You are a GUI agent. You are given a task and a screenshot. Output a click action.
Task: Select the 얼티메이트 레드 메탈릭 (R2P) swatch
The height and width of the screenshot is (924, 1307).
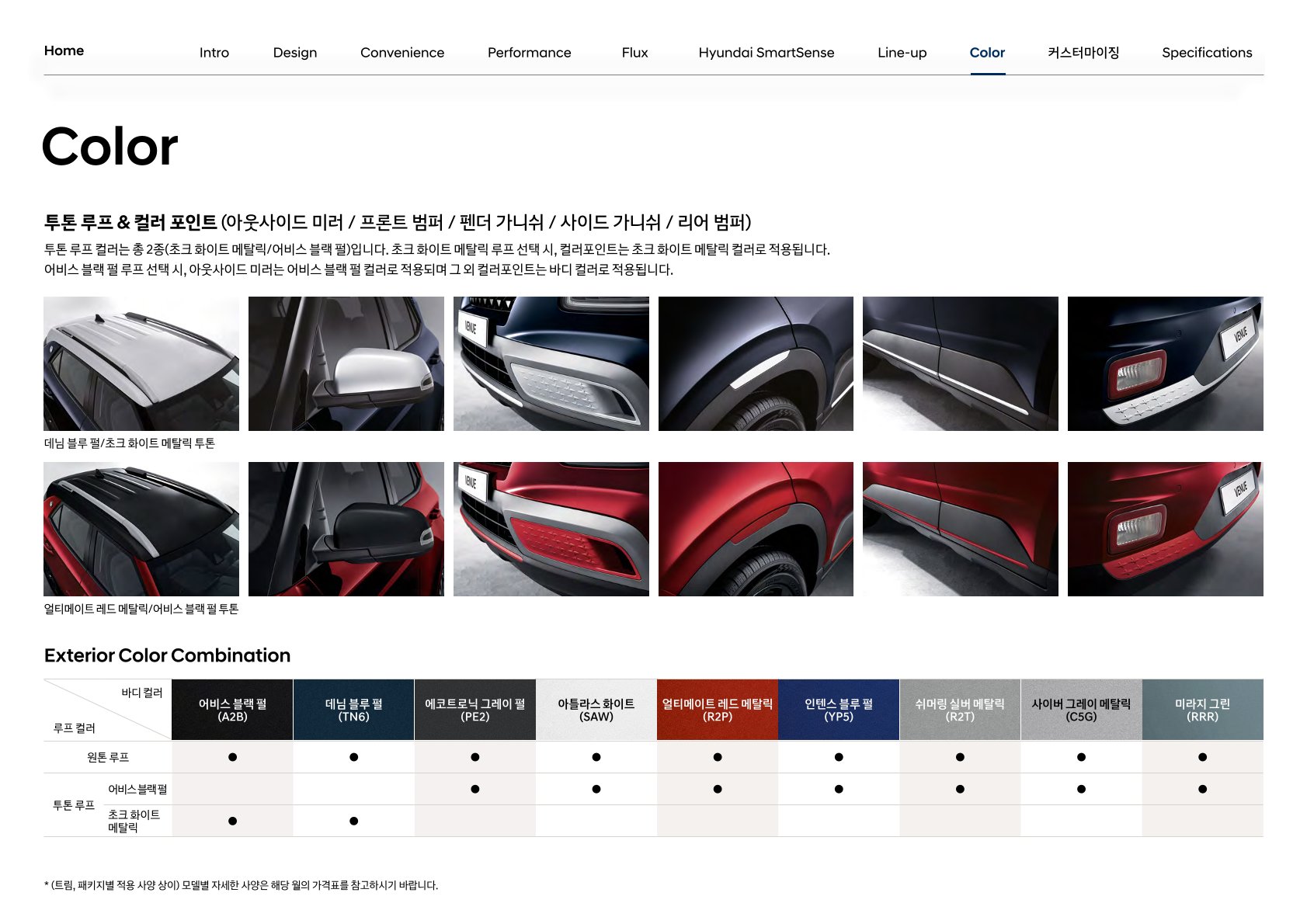pyautogui.click(x=717, y=710)
